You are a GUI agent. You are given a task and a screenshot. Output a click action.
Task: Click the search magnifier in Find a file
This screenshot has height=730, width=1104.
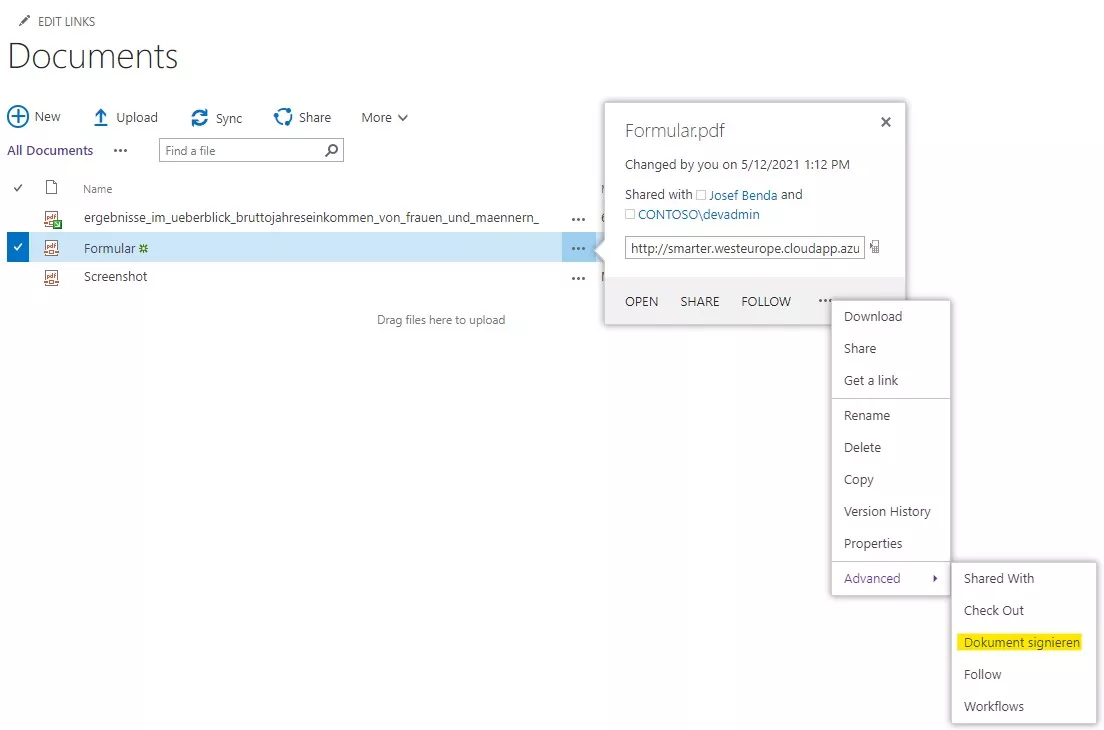[332, 149]
